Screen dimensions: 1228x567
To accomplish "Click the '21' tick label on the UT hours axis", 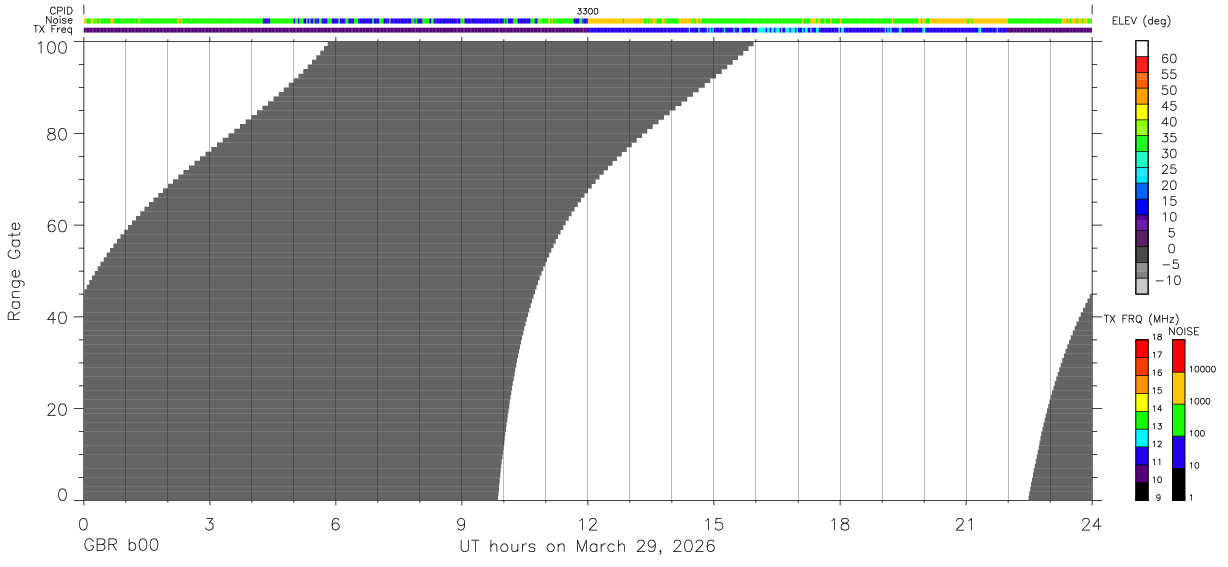I will (x=966, y=524).
